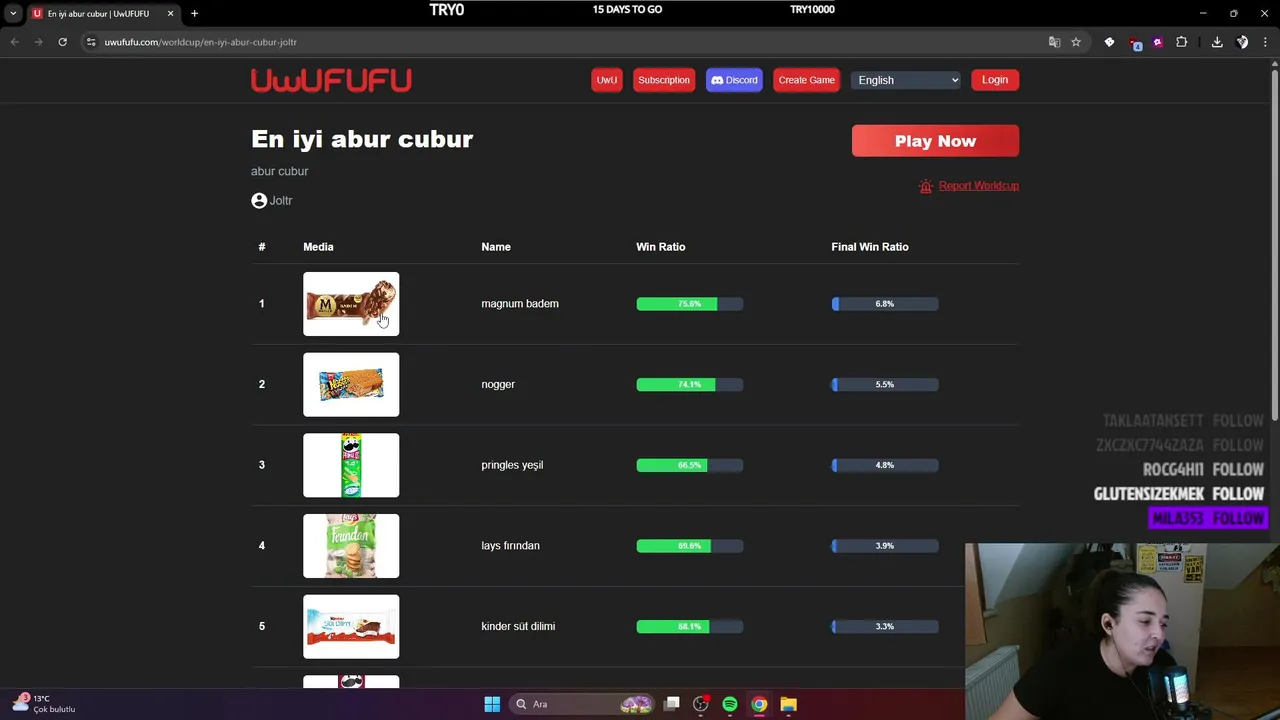Click pringles yeşil 4.8% final win bar
Screen dimensions: 1280x720
click(885, 465)
